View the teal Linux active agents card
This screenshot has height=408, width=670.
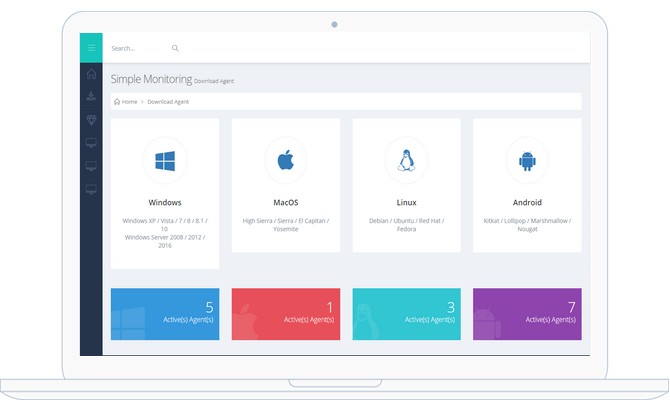[x=406, y=314]
